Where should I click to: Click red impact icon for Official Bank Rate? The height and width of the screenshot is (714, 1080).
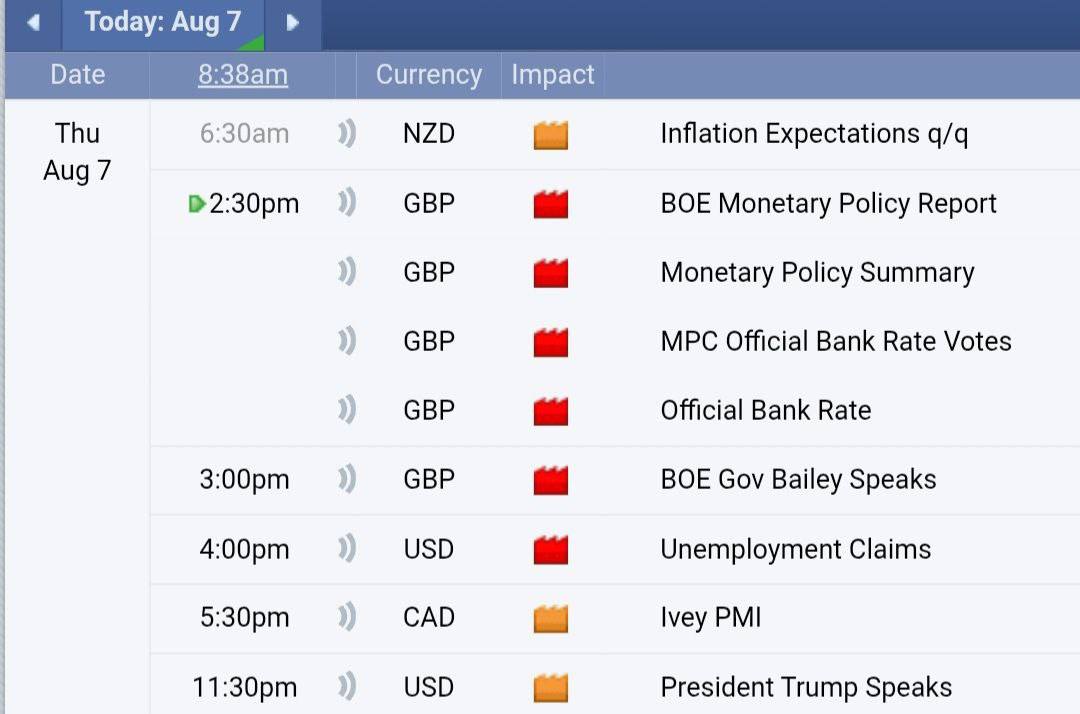551,412
